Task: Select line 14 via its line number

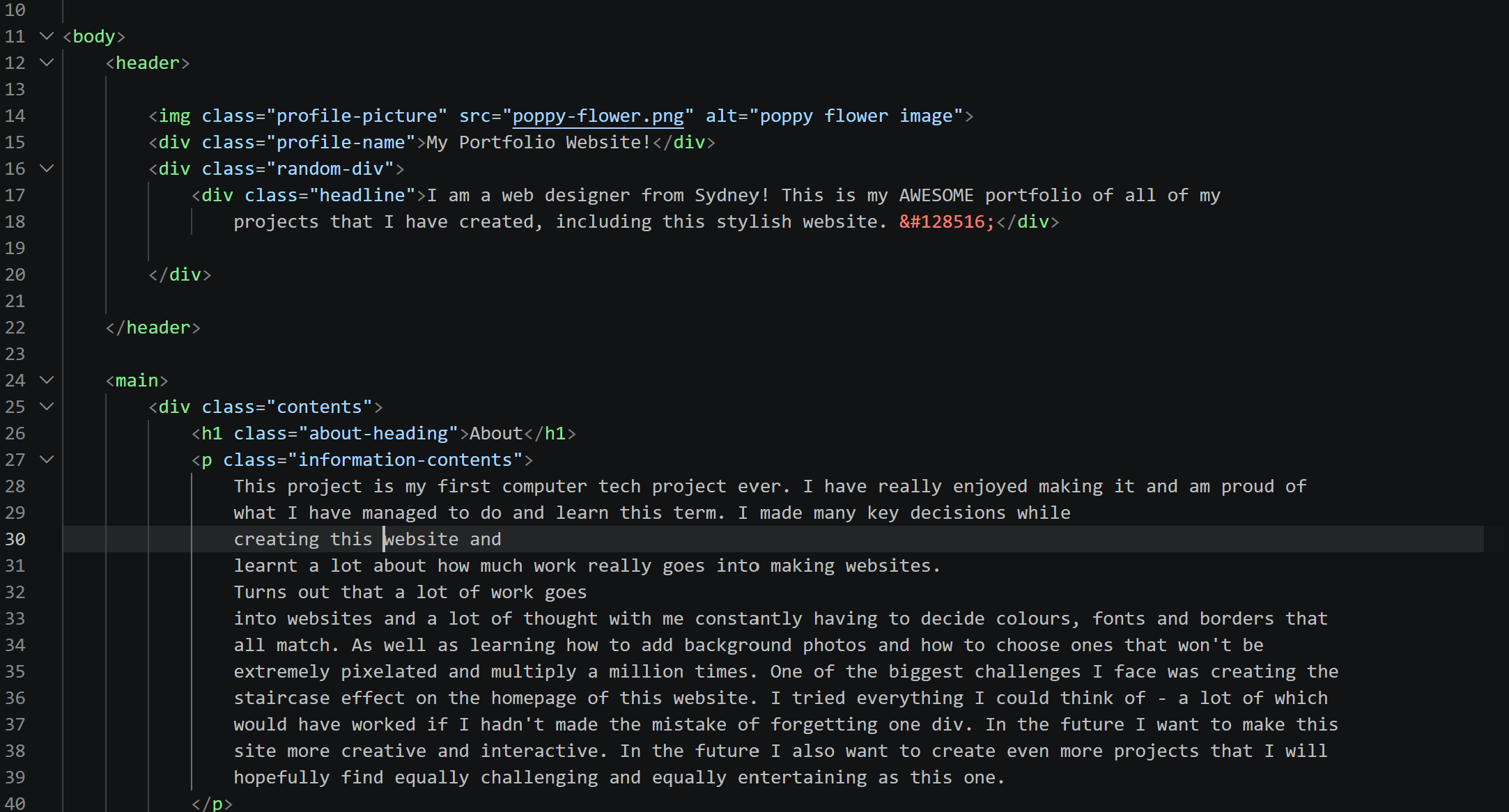Action: tap(15, 116)
